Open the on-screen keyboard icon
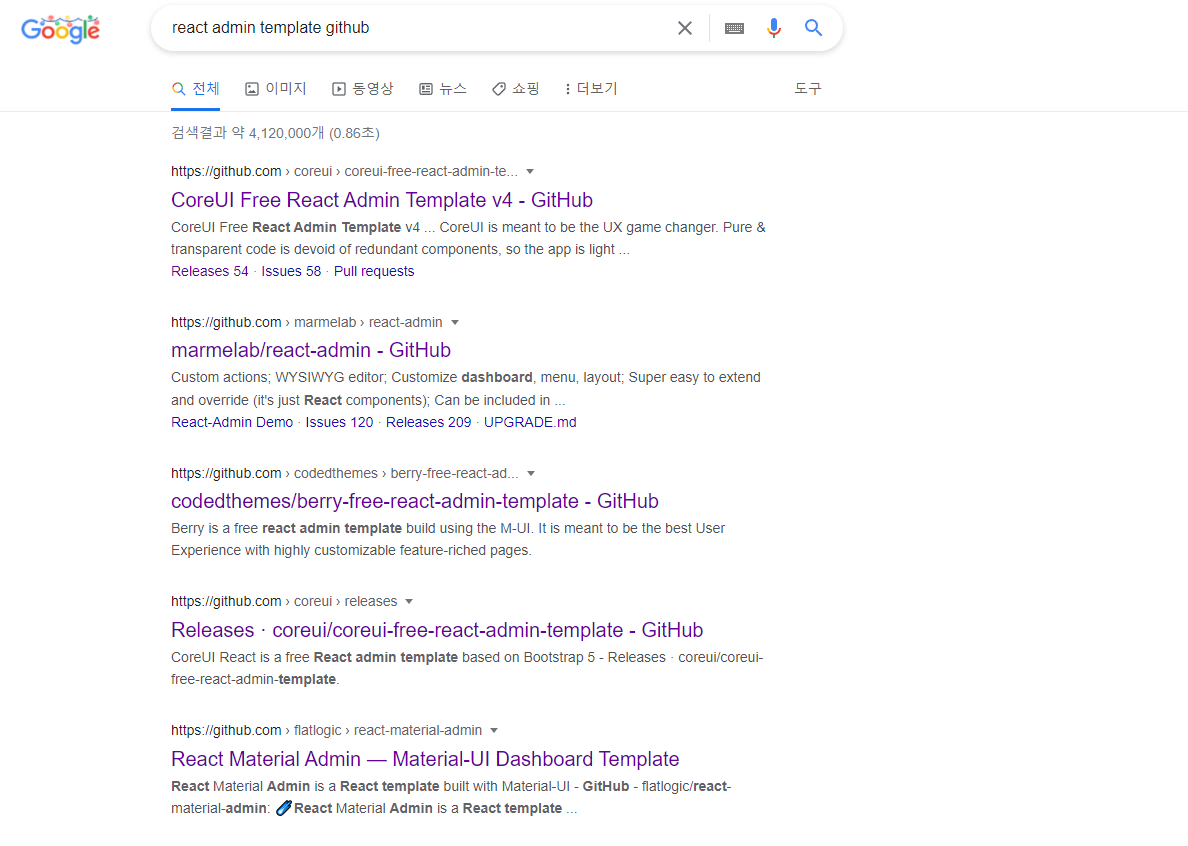 pos(734,28)
